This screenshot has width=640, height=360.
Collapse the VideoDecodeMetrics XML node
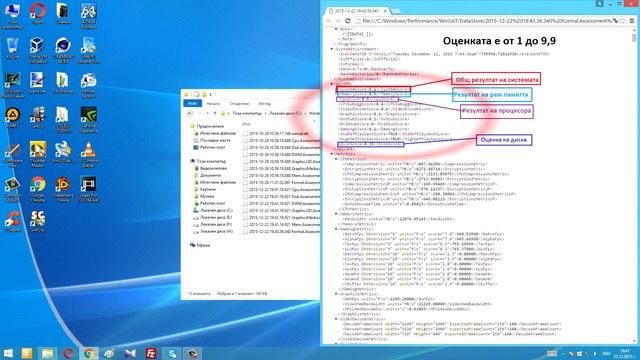(x=336, y=319)
